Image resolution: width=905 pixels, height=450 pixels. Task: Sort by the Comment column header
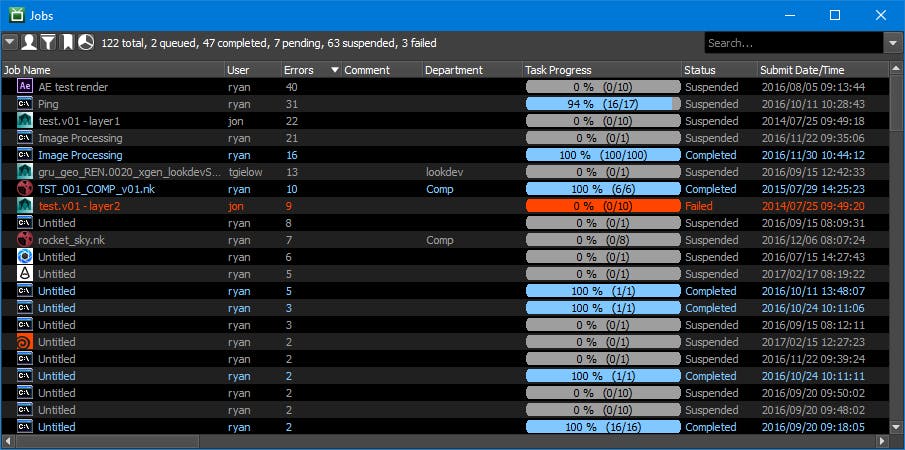point(382,70)
